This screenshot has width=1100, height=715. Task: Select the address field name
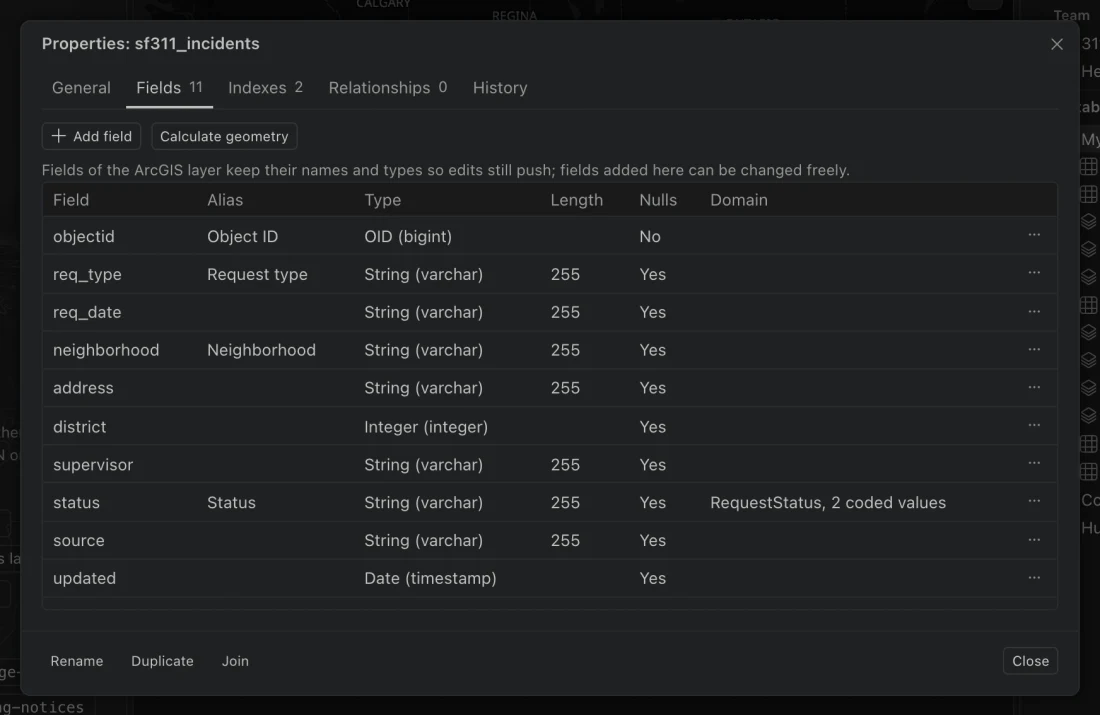pyautogui.click(x=83, y=388)
